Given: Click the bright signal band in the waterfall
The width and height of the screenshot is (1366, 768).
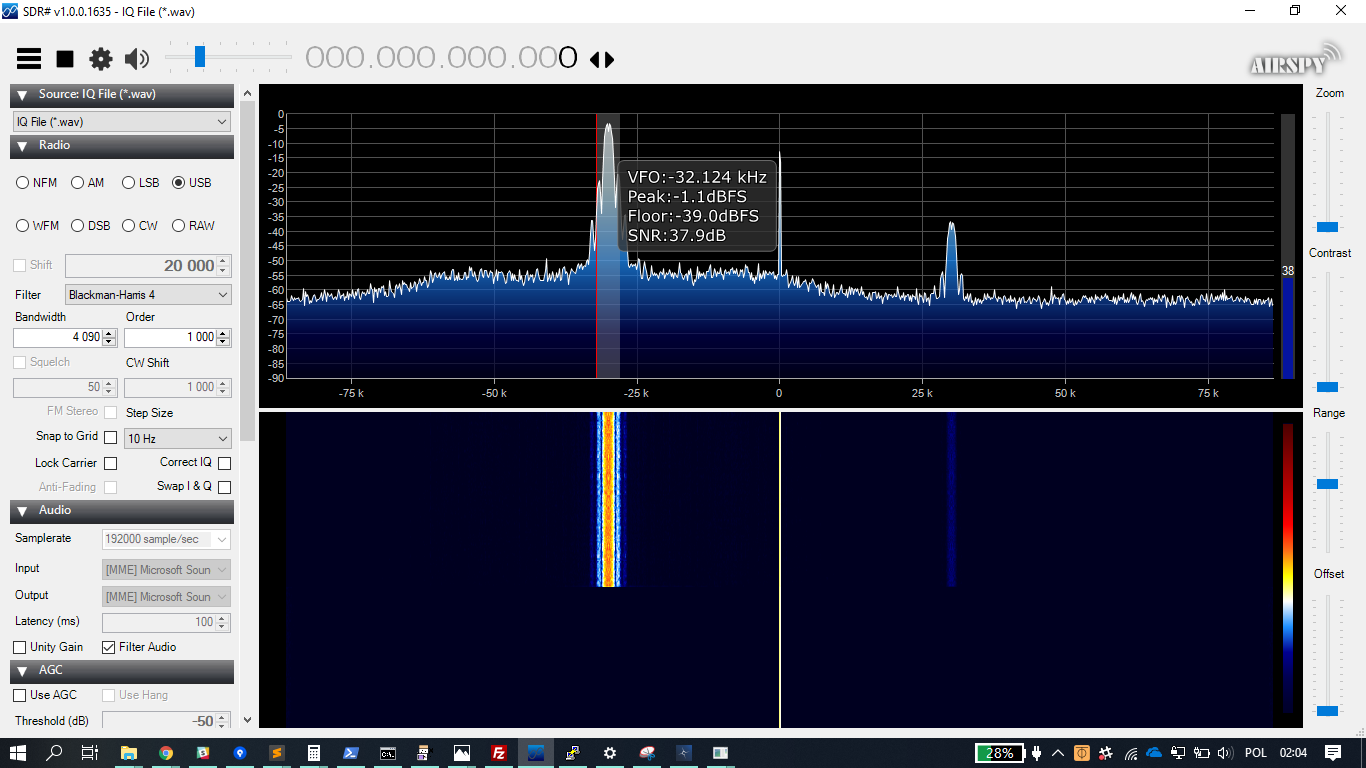Looking at the screenshot, I should [608, 500].
